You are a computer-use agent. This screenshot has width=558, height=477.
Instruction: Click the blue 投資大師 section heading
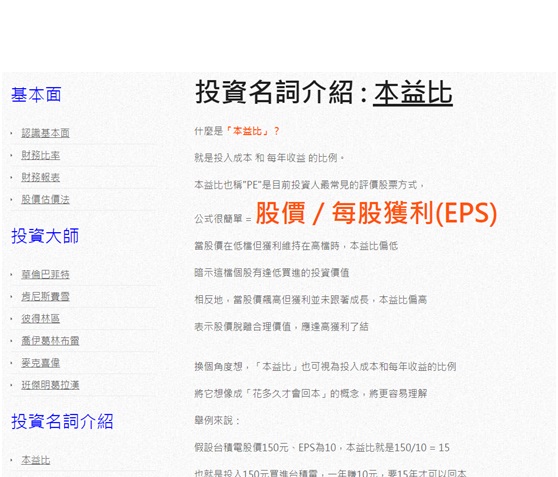45,236
